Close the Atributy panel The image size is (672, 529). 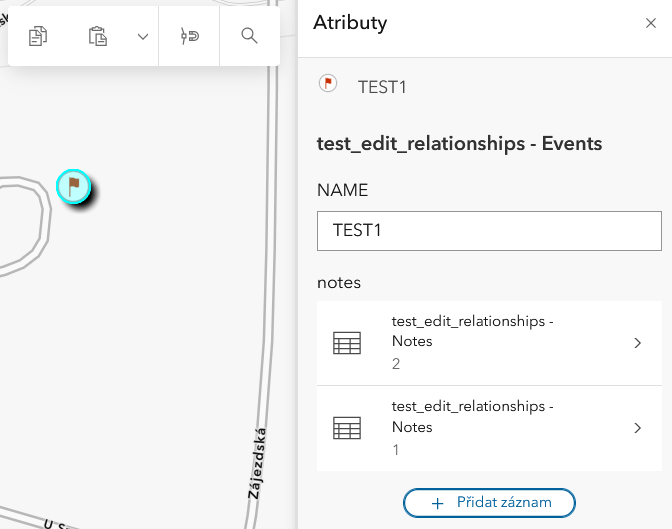coord(650,23)
